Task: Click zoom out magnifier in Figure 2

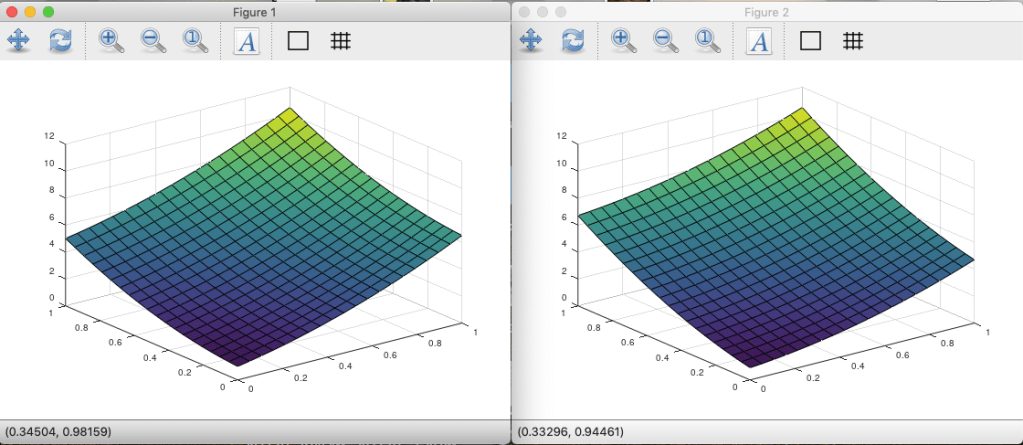Action: (665, 41)
